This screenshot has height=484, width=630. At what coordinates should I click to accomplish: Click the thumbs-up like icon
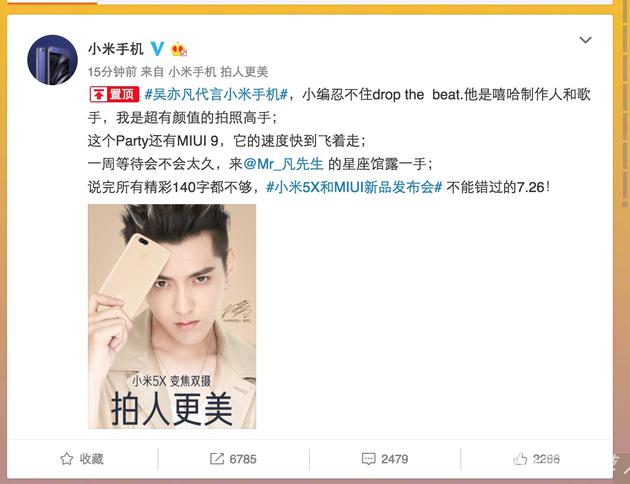(520, 459)
